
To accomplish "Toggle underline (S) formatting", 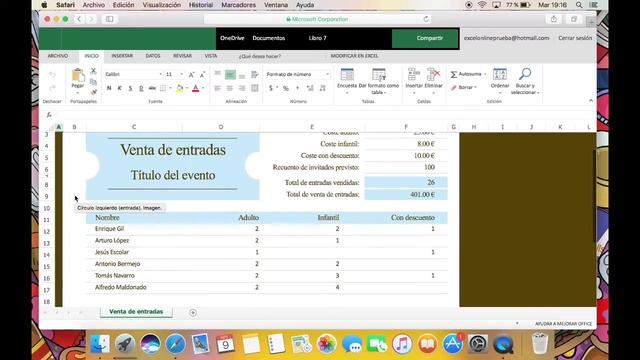I will click(130, 88).
